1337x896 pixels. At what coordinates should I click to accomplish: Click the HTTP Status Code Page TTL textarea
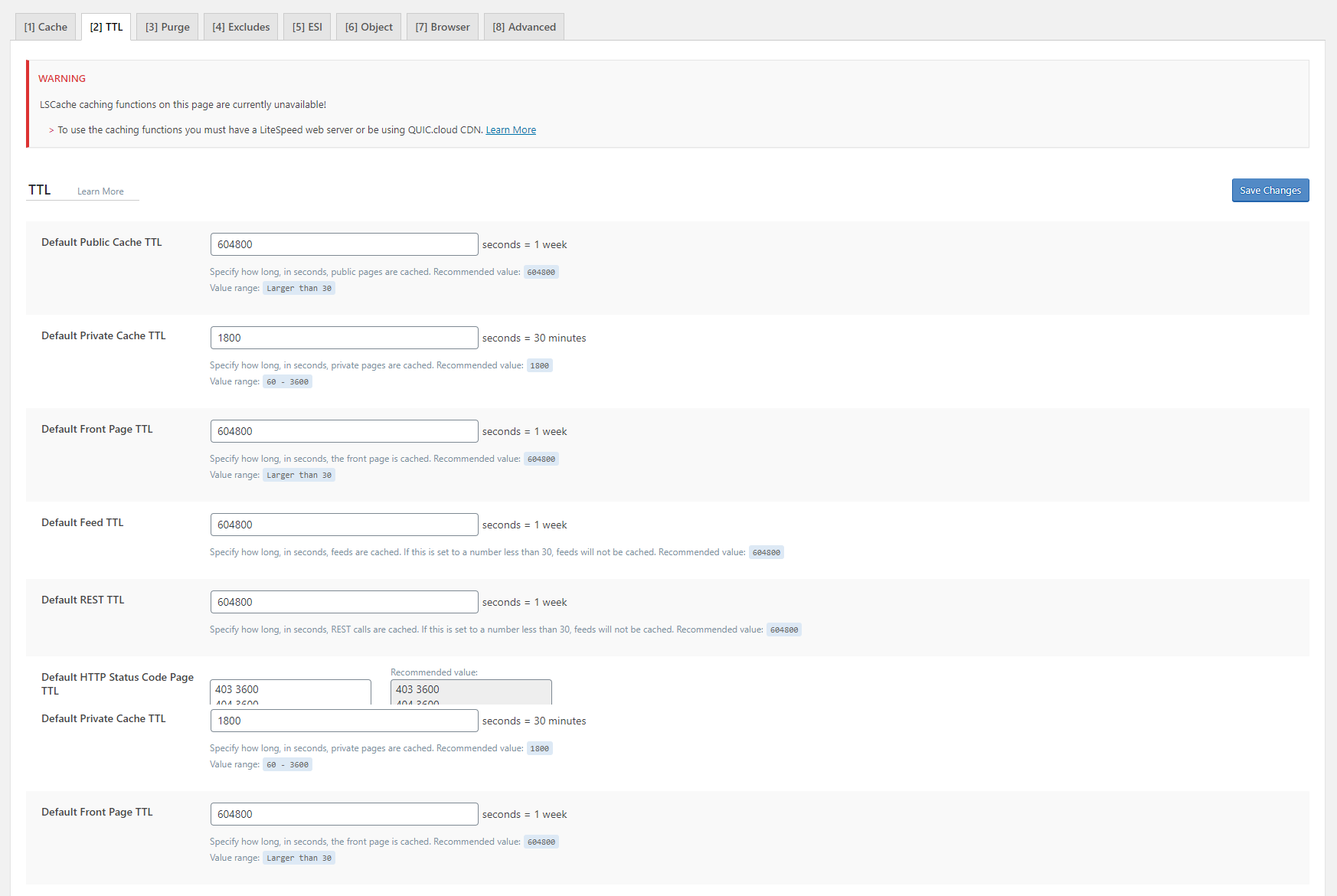(x=291, y=692)
